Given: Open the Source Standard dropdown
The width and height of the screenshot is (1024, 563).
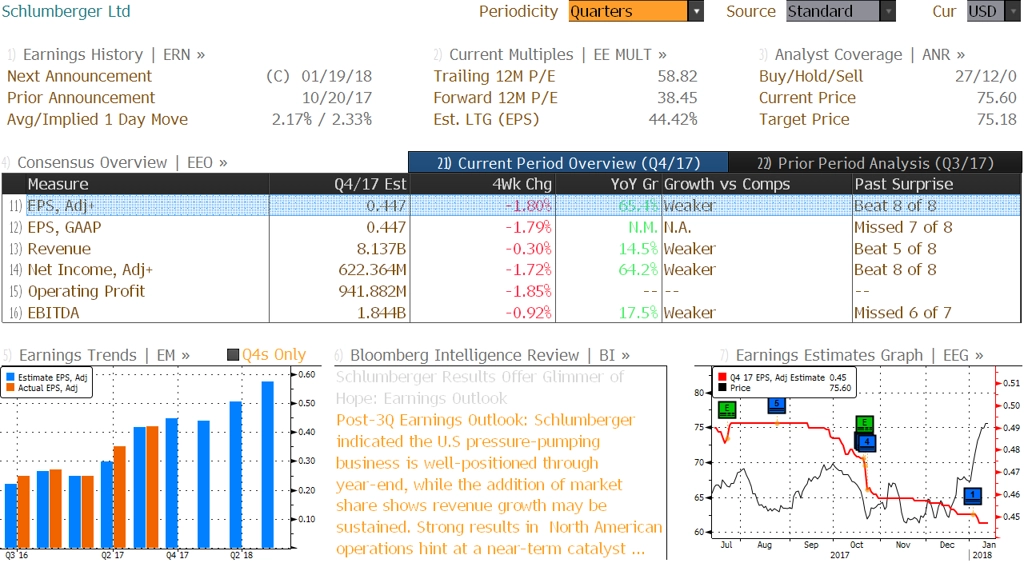Looking at the screenshot, I should pyautogui.click(x=840, y=11).
